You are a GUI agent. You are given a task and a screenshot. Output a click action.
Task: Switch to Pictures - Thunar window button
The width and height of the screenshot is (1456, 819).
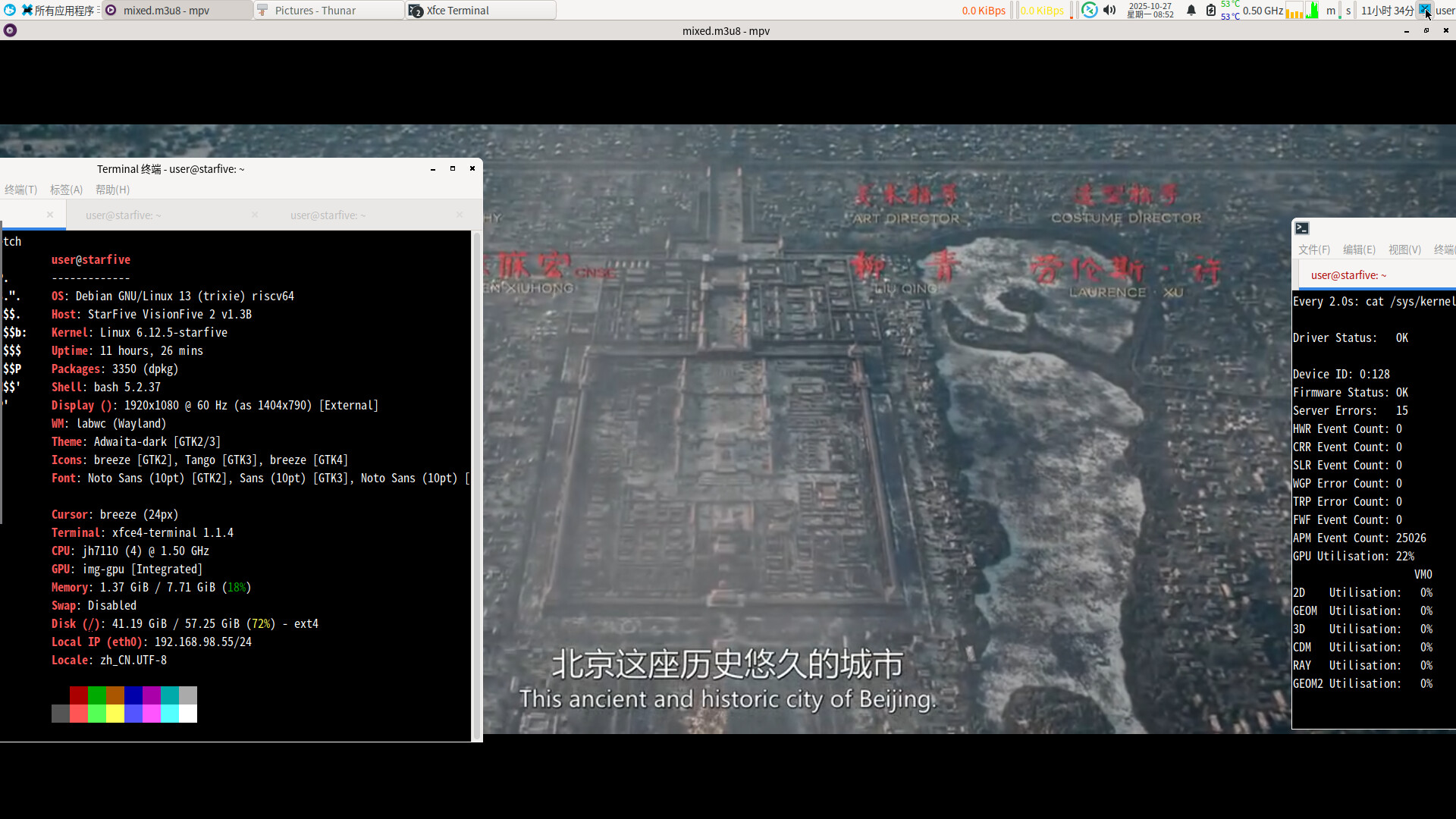pyautogui.click(x=328, y=11)
